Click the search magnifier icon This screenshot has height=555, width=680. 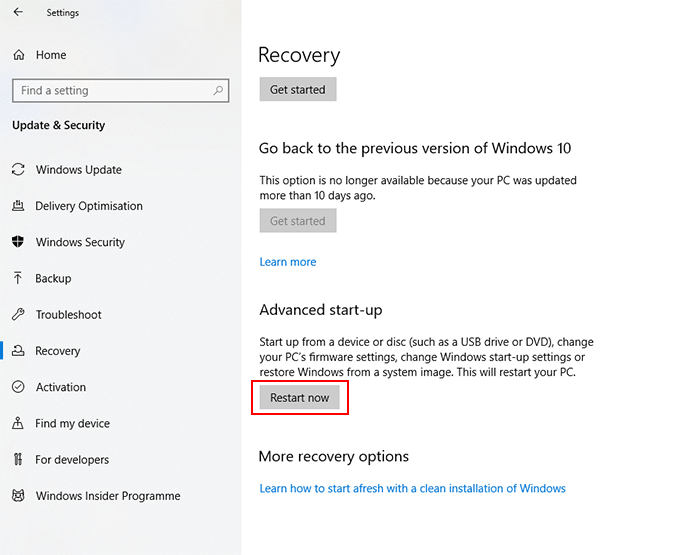[218, 91]
